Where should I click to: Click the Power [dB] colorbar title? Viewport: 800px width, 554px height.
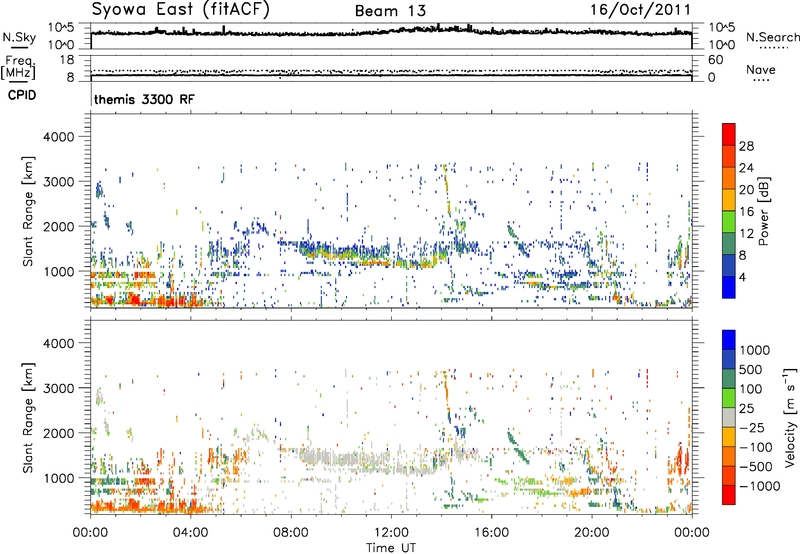tap(764, 211)
